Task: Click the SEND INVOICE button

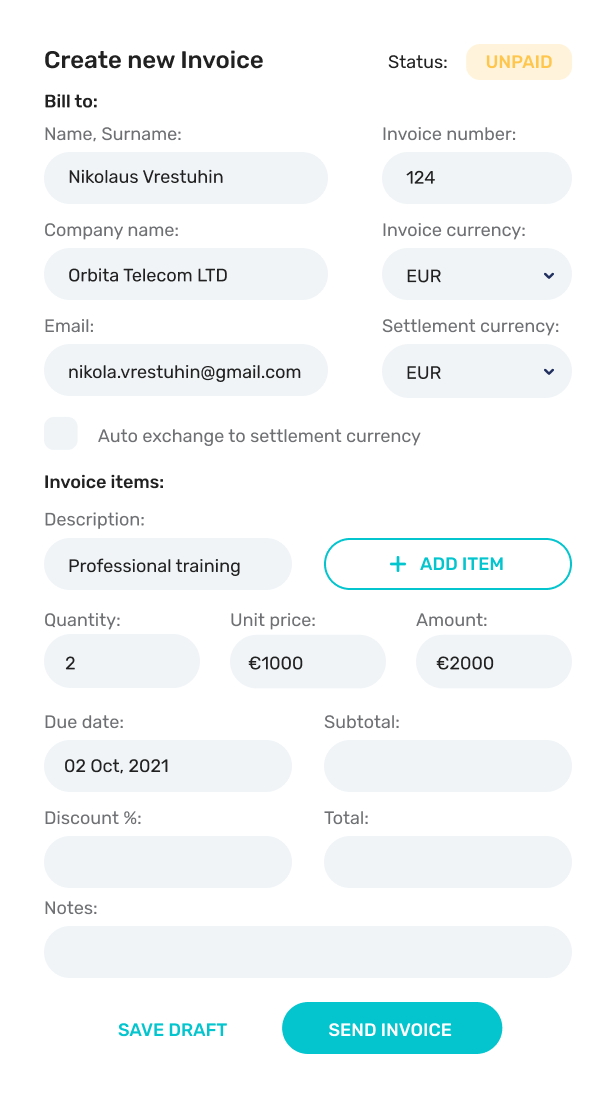Action: [x=391, y=1029]
